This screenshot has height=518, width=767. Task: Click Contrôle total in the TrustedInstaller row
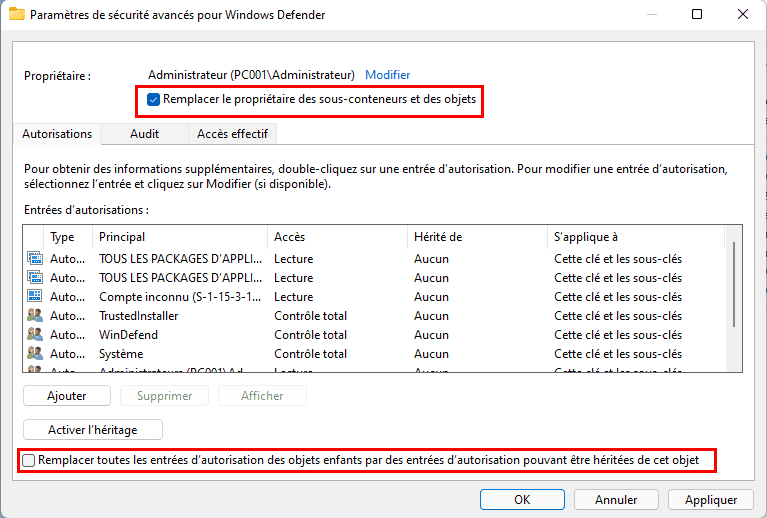[x=311, y=315]
